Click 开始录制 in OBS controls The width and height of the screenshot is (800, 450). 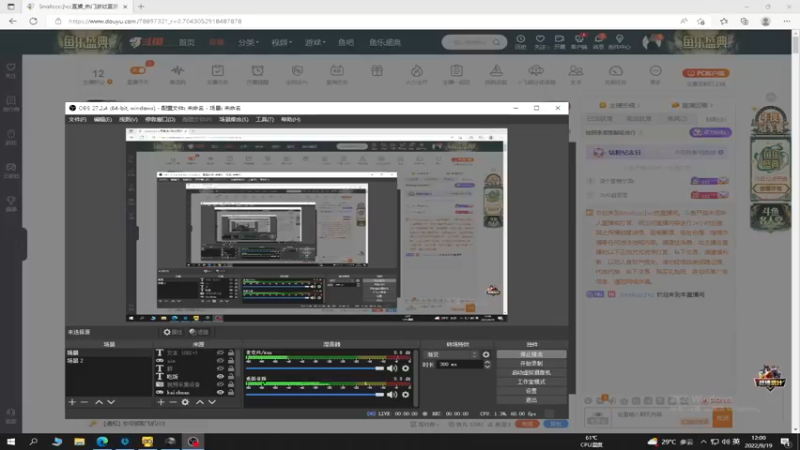(x=531, y=363)
